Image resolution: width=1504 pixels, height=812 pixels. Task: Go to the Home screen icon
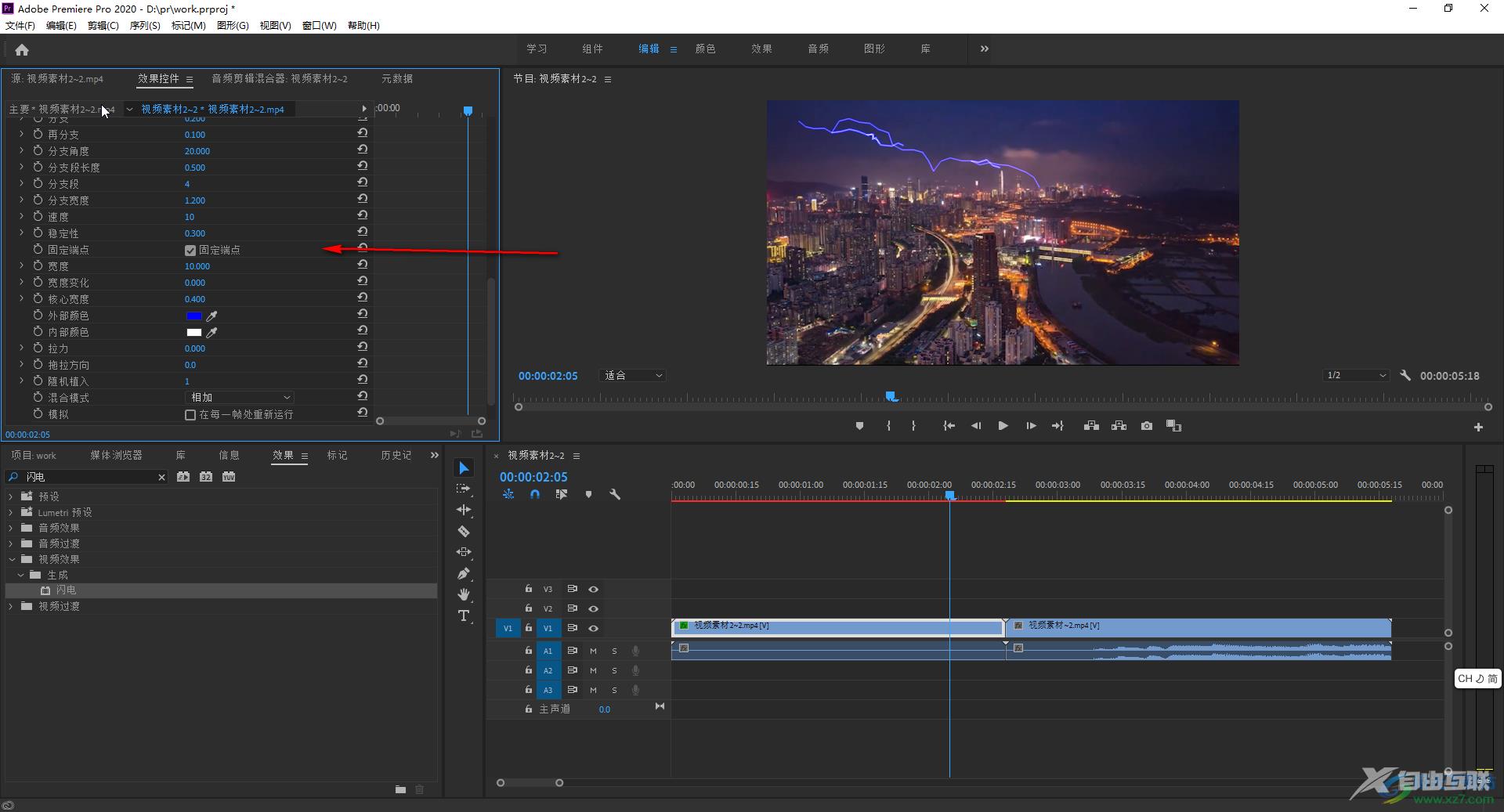22,50
